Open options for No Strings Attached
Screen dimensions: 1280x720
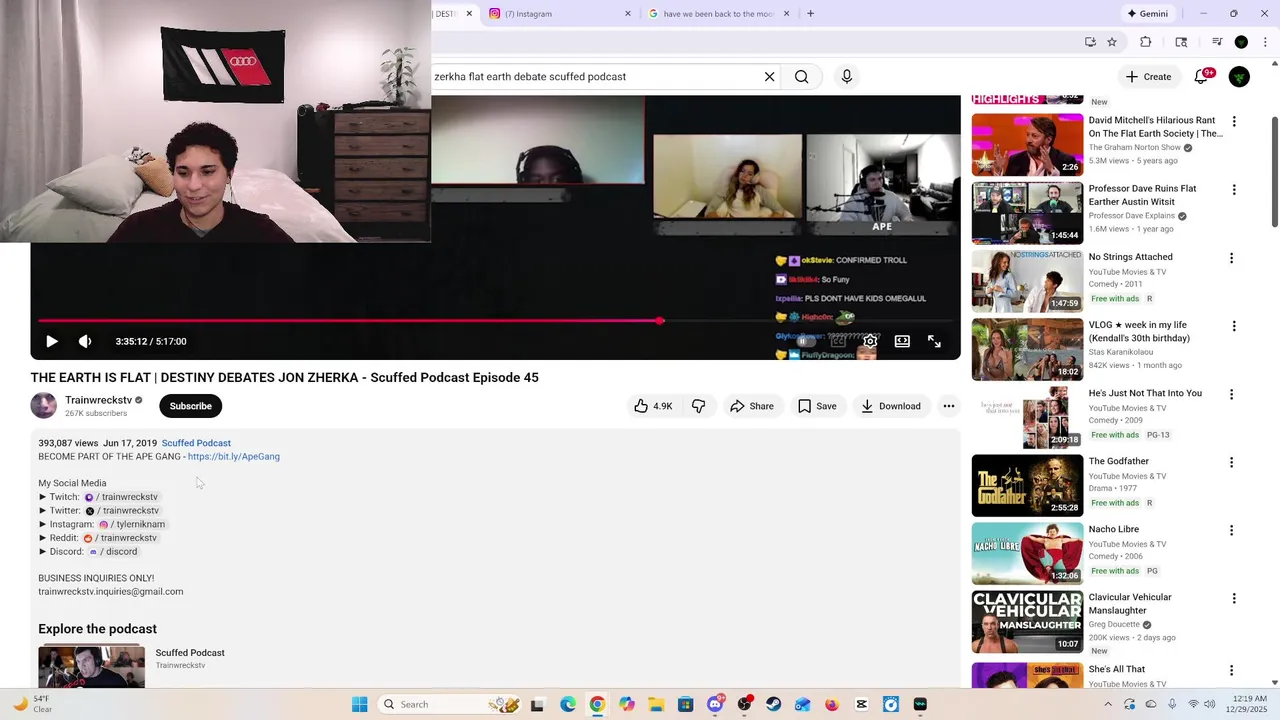[1231, 258]
